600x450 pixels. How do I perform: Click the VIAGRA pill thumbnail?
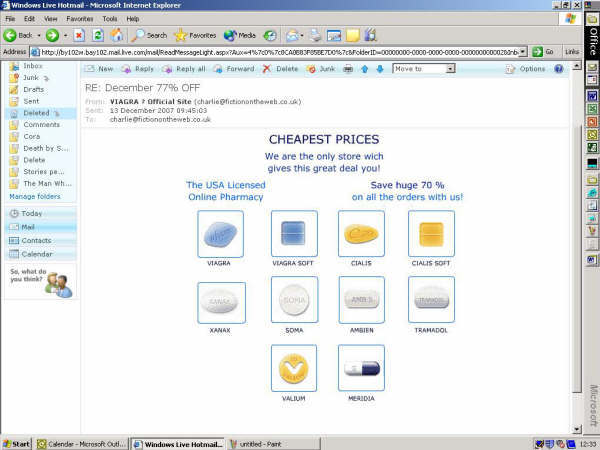click(x=220, y=234)
